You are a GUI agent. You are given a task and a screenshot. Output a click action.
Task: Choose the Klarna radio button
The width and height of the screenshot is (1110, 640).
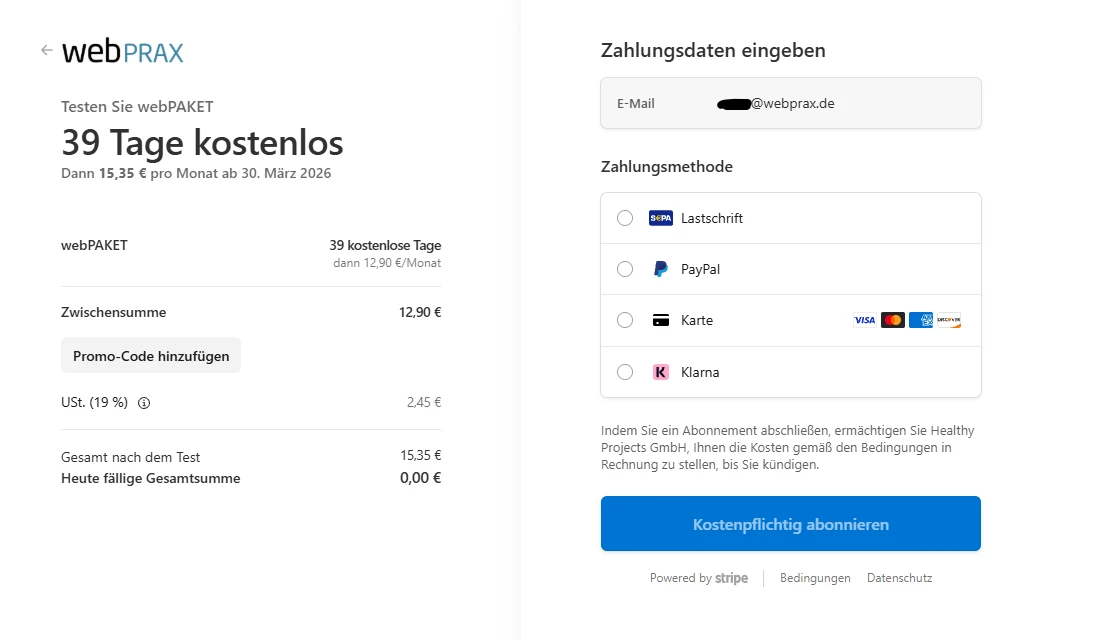[x=625, y=372]
